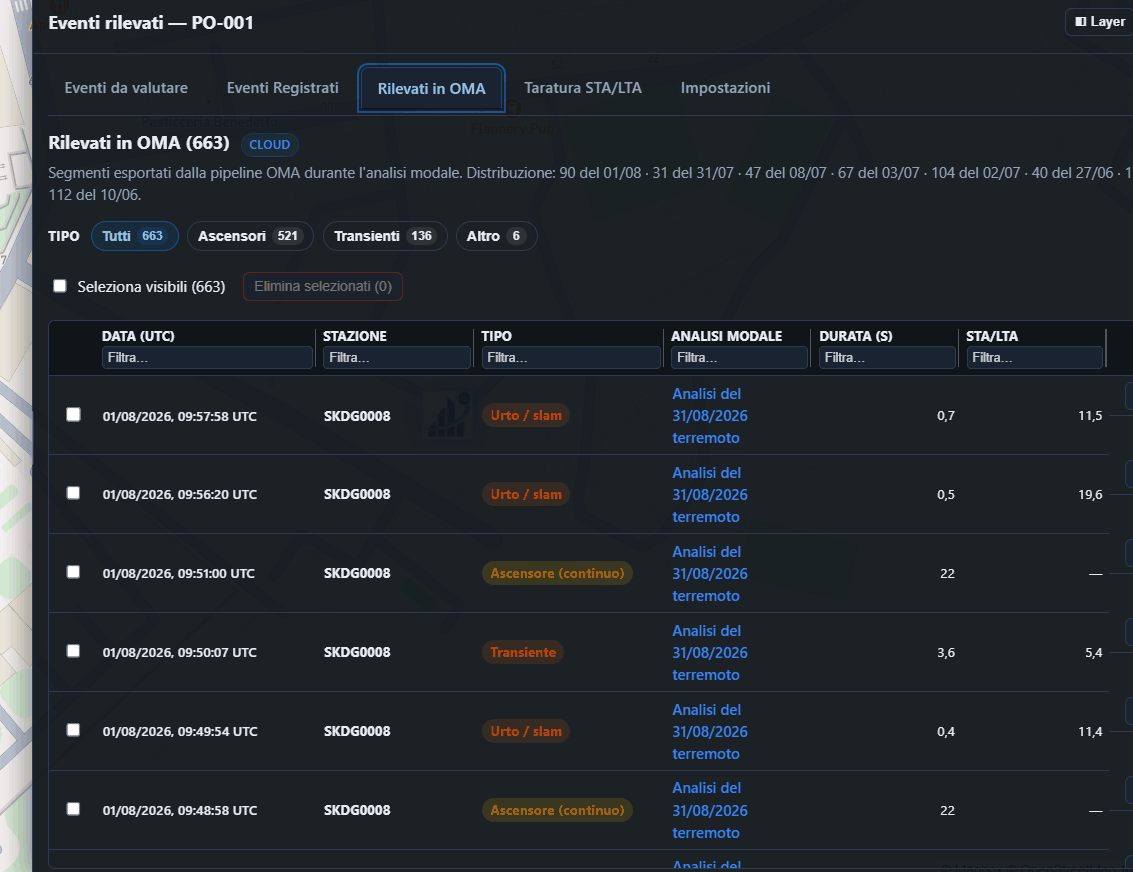Tick checkbox for 09:56:20 UTC event

[73, 493]
